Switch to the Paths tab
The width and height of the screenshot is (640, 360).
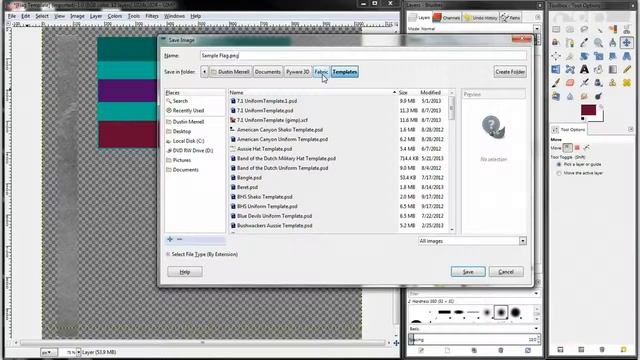511,18
